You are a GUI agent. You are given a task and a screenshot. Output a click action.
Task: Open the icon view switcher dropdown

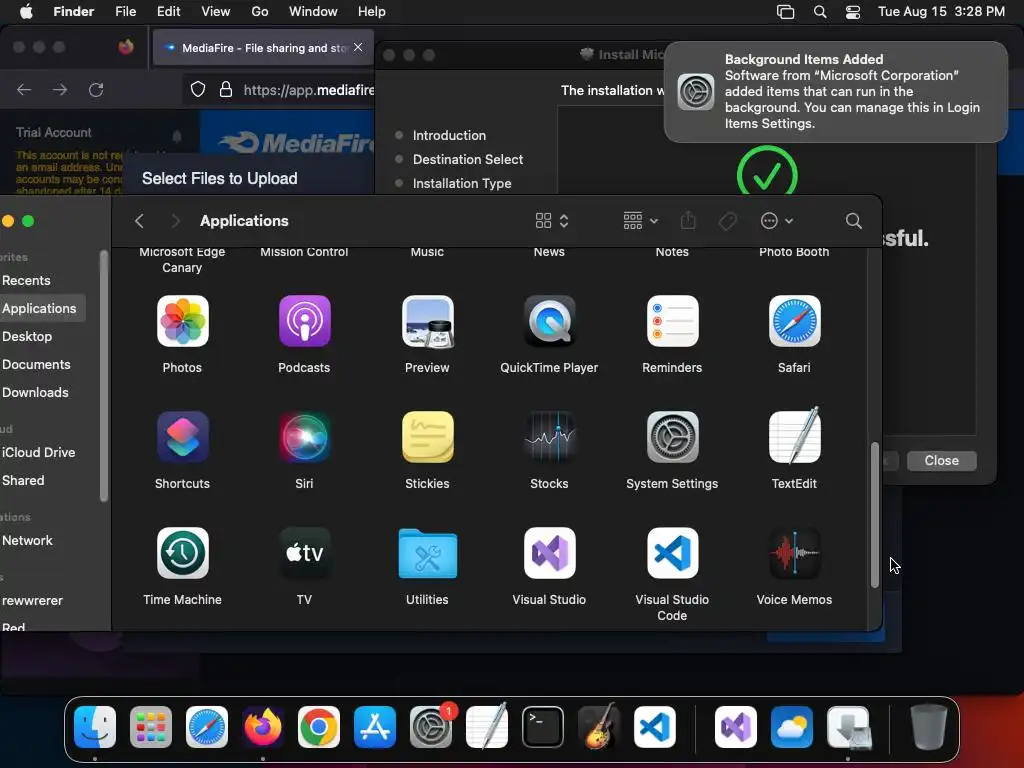[x=552, y=221]
